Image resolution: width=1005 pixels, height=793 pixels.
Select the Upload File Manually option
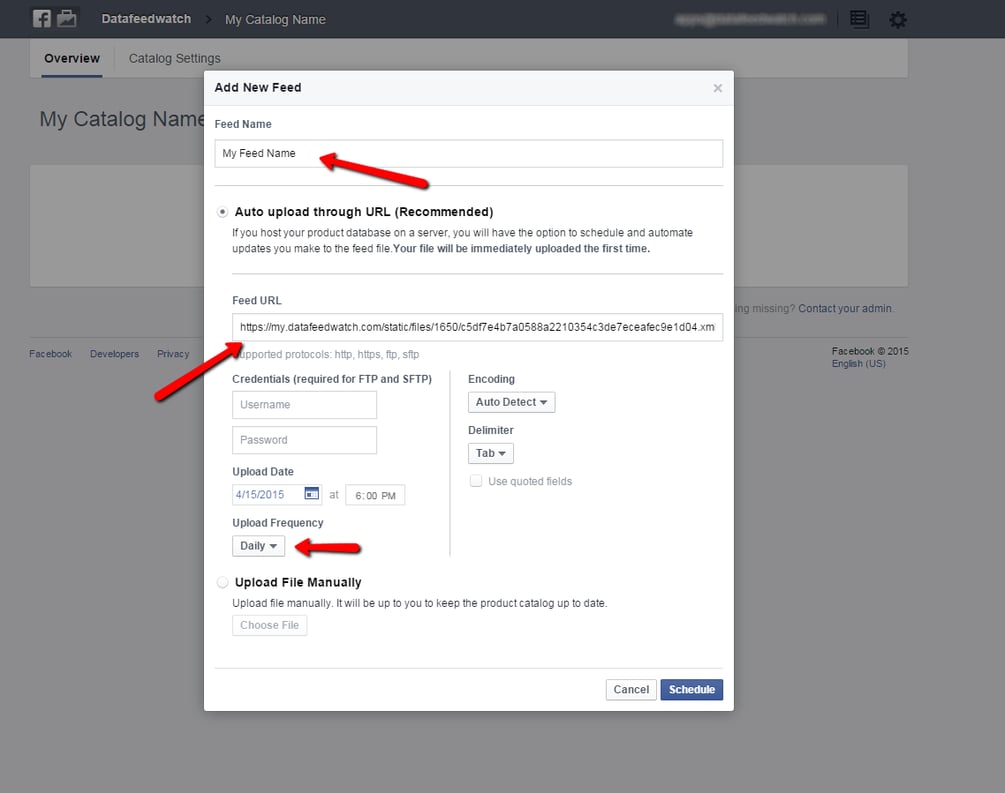[222, 581]
